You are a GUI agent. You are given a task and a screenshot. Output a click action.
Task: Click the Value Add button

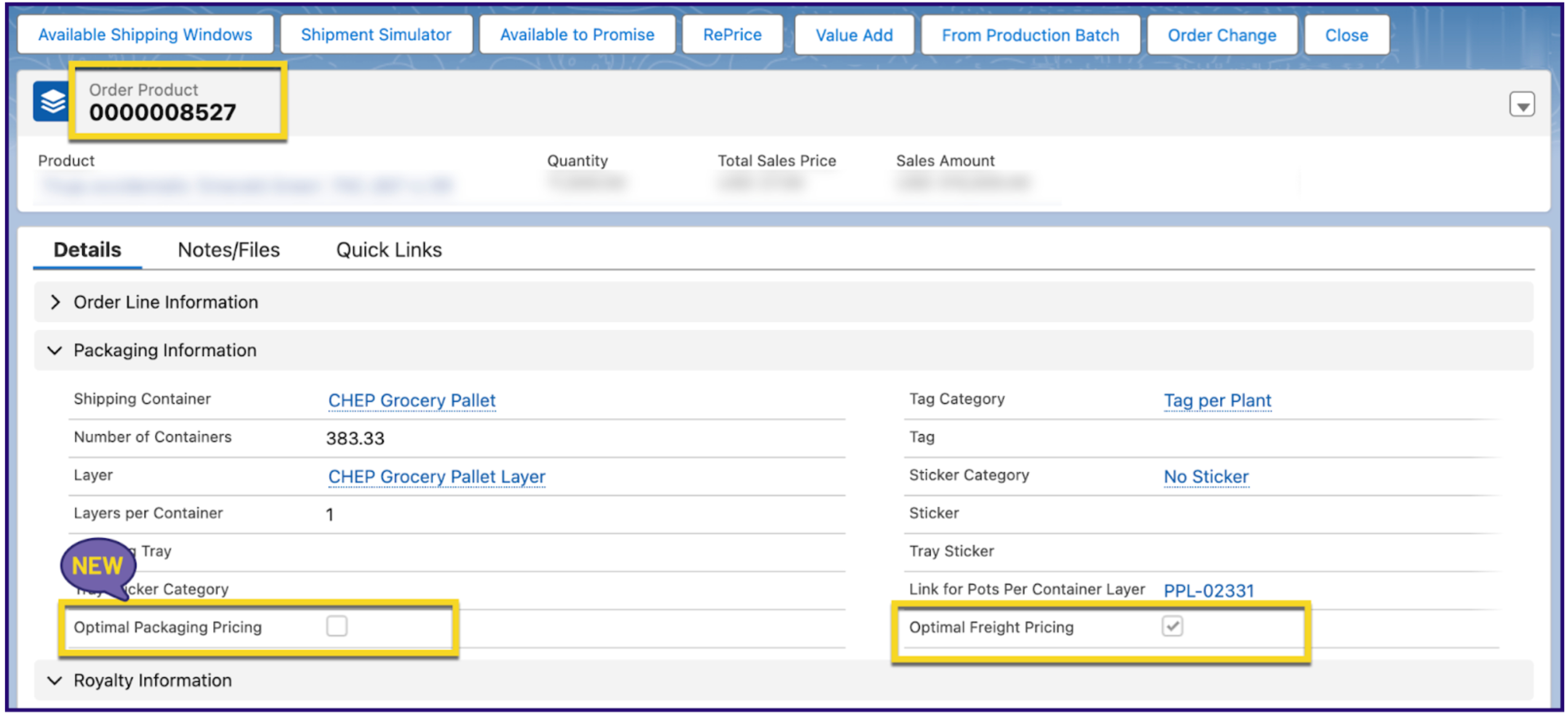point(853,35)
